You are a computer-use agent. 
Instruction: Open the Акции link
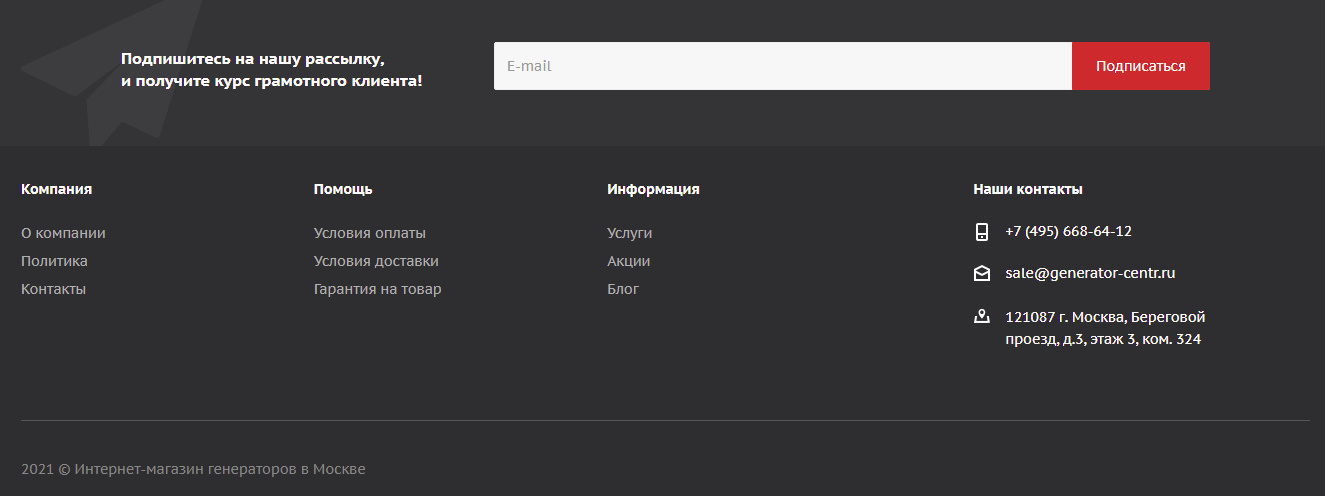tap(628, 261)
